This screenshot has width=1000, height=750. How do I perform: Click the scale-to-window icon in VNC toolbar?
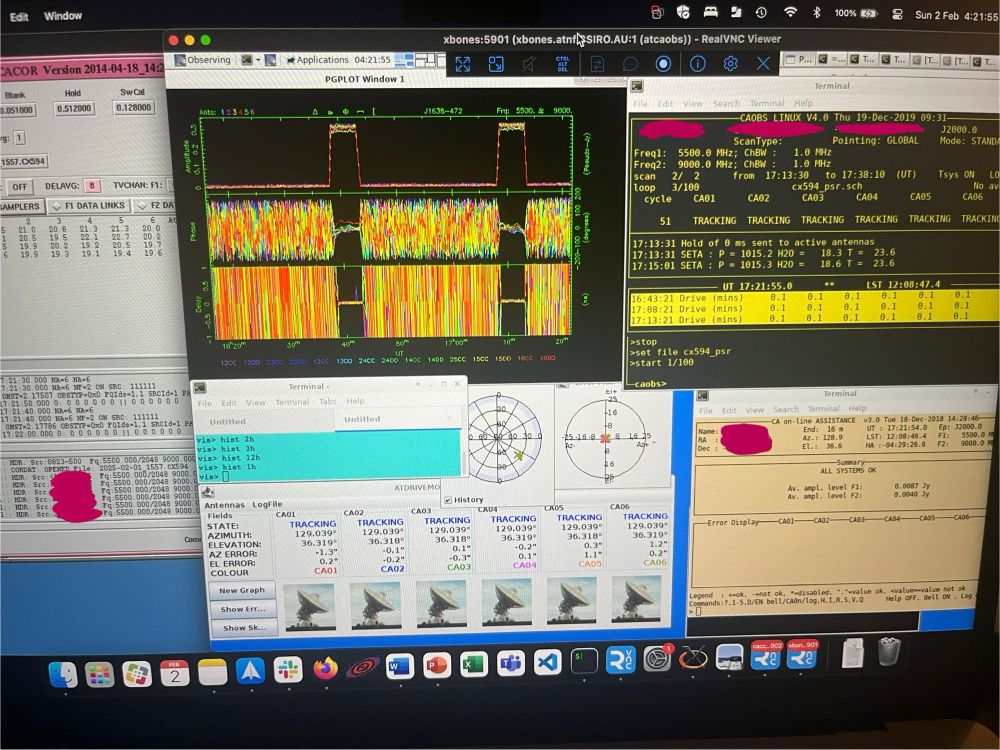496,64
